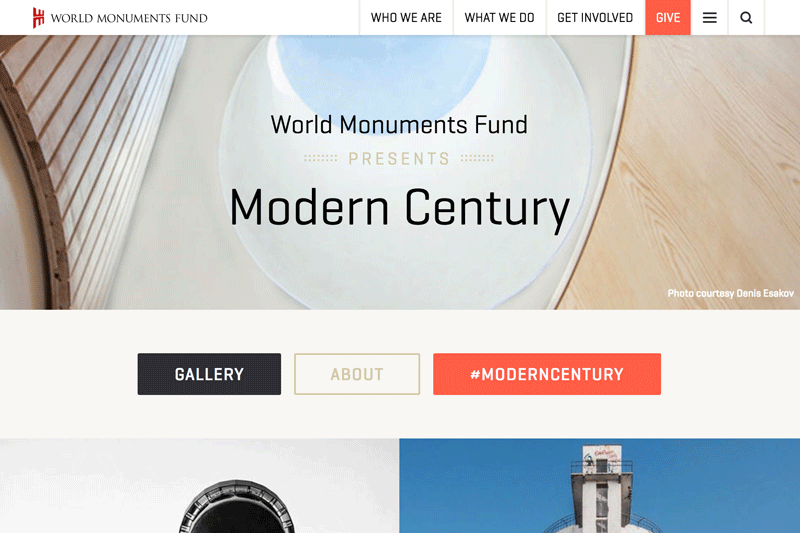Open the black-and-white dome gallery thumbnail

pyautogui.click(x=199, y=486)
